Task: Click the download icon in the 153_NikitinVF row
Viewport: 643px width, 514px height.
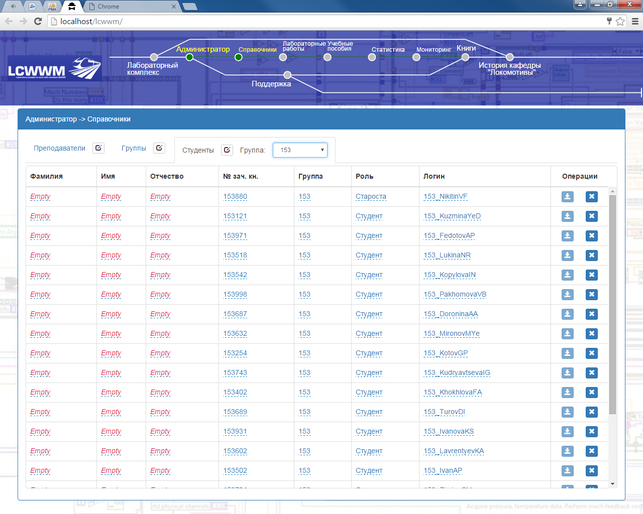Action: click(x=568, y=197)
